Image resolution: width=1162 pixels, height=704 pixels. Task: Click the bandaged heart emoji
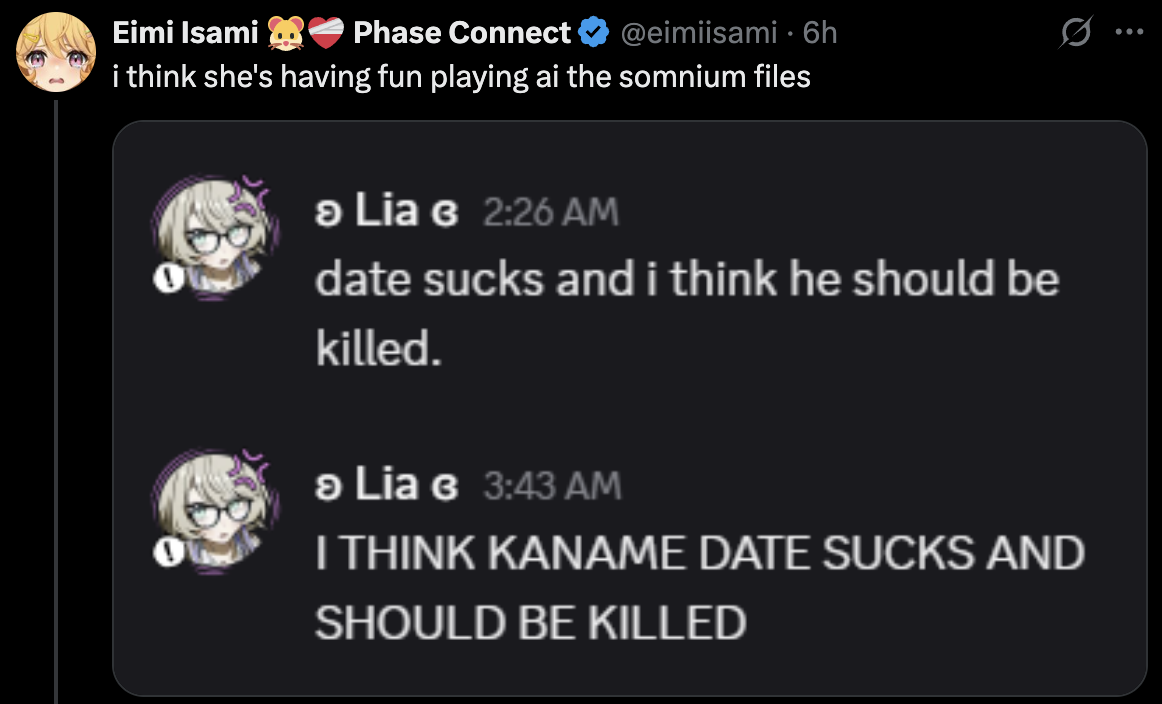[324, 33]
